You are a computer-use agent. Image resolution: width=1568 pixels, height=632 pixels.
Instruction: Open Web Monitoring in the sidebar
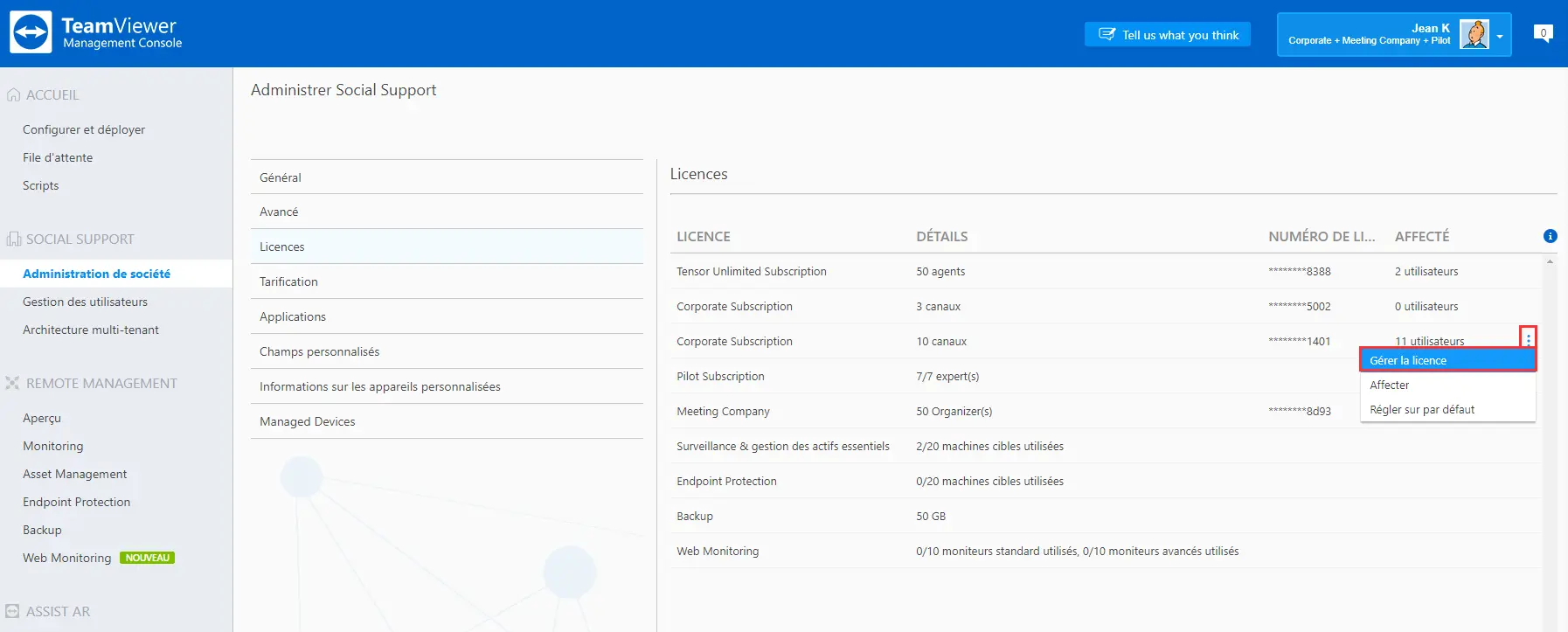click(x=67, y=558)
